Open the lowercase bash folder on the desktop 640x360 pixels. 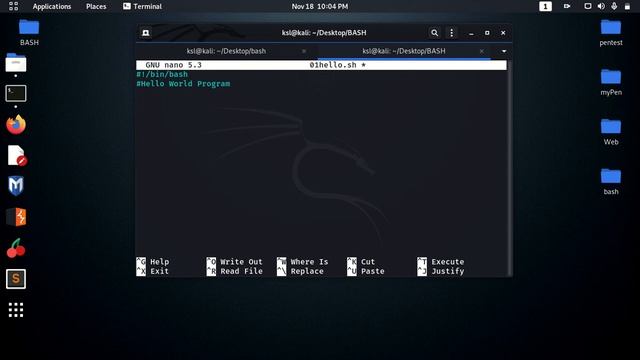pos(611,182)
